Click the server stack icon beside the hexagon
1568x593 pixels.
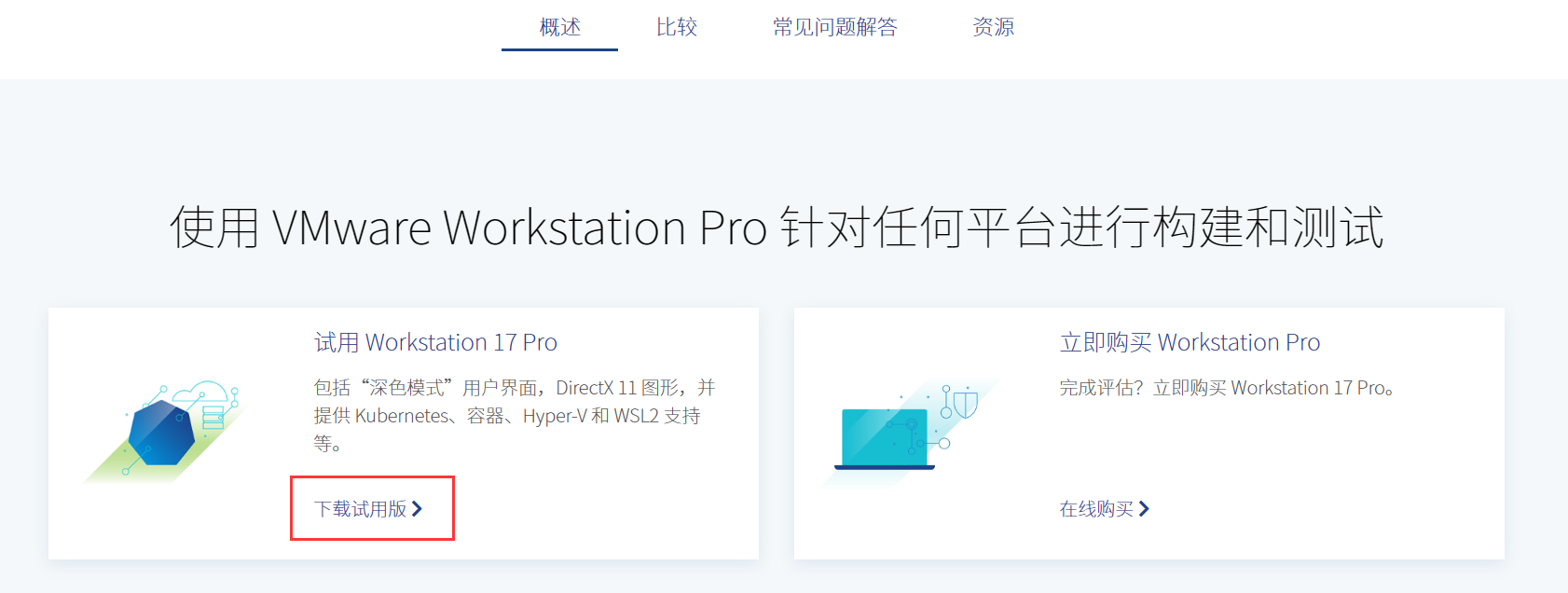(x=213, y=416)
